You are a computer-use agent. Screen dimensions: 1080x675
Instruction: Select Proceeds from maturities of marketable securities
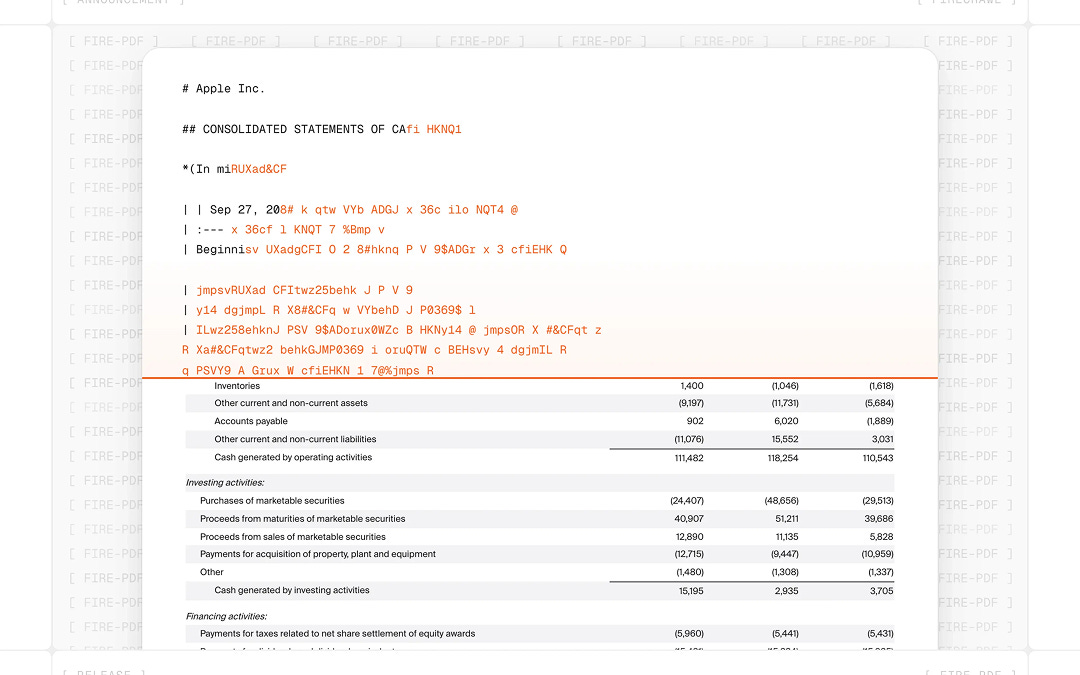coord(302,519)
